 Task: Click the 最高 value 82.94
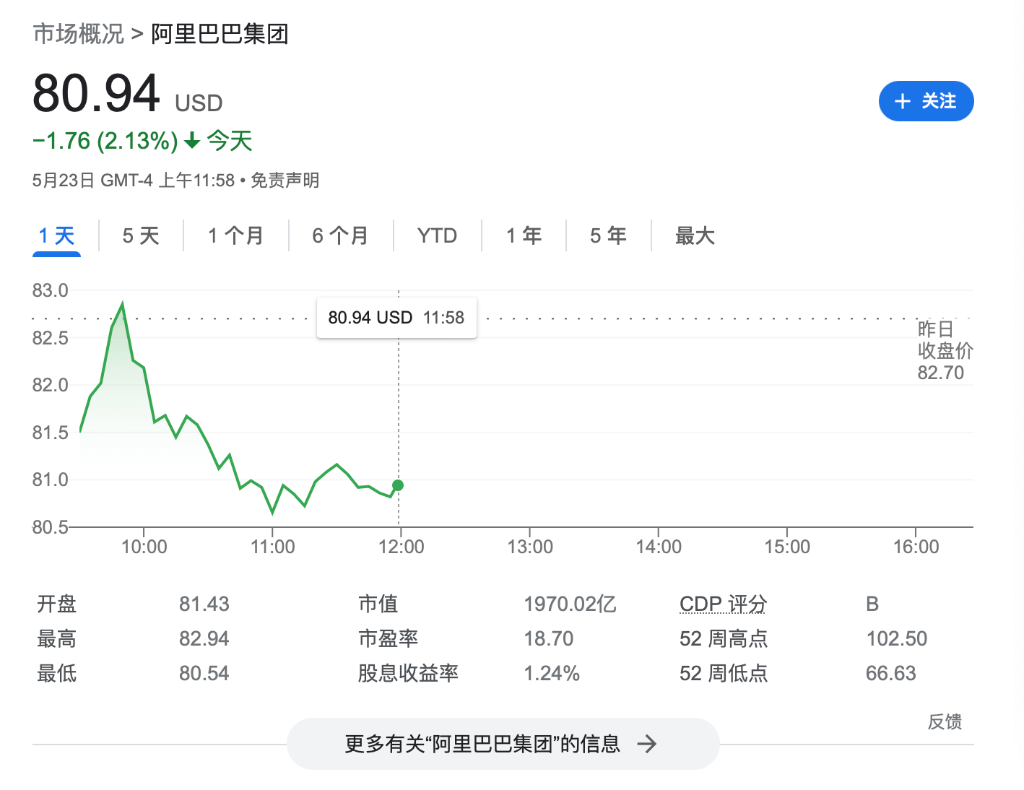tap(204, 639)
